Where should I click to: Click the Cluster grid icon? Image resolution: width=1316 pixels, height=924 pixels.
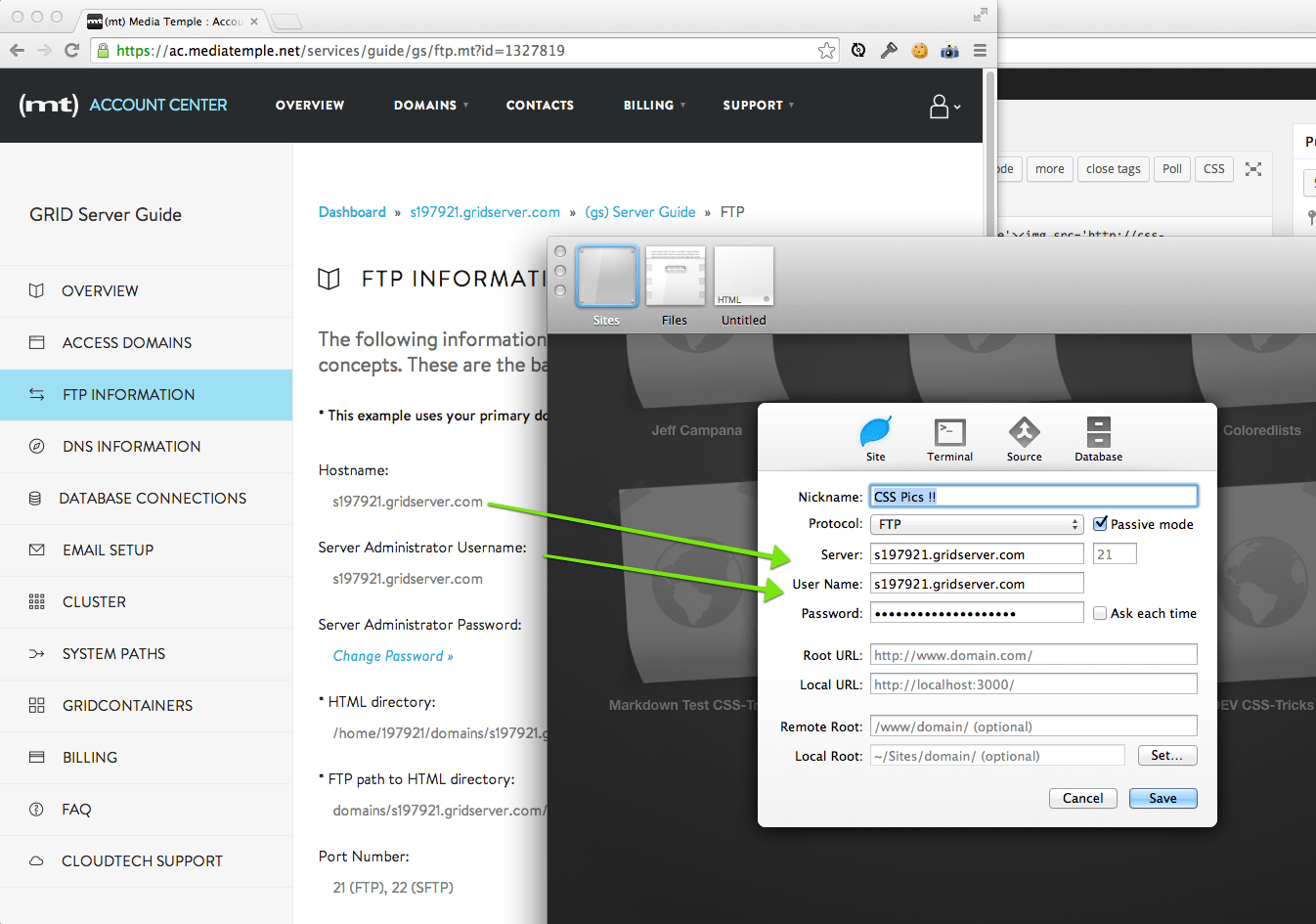pyautogui.click(x=37, y=601)
